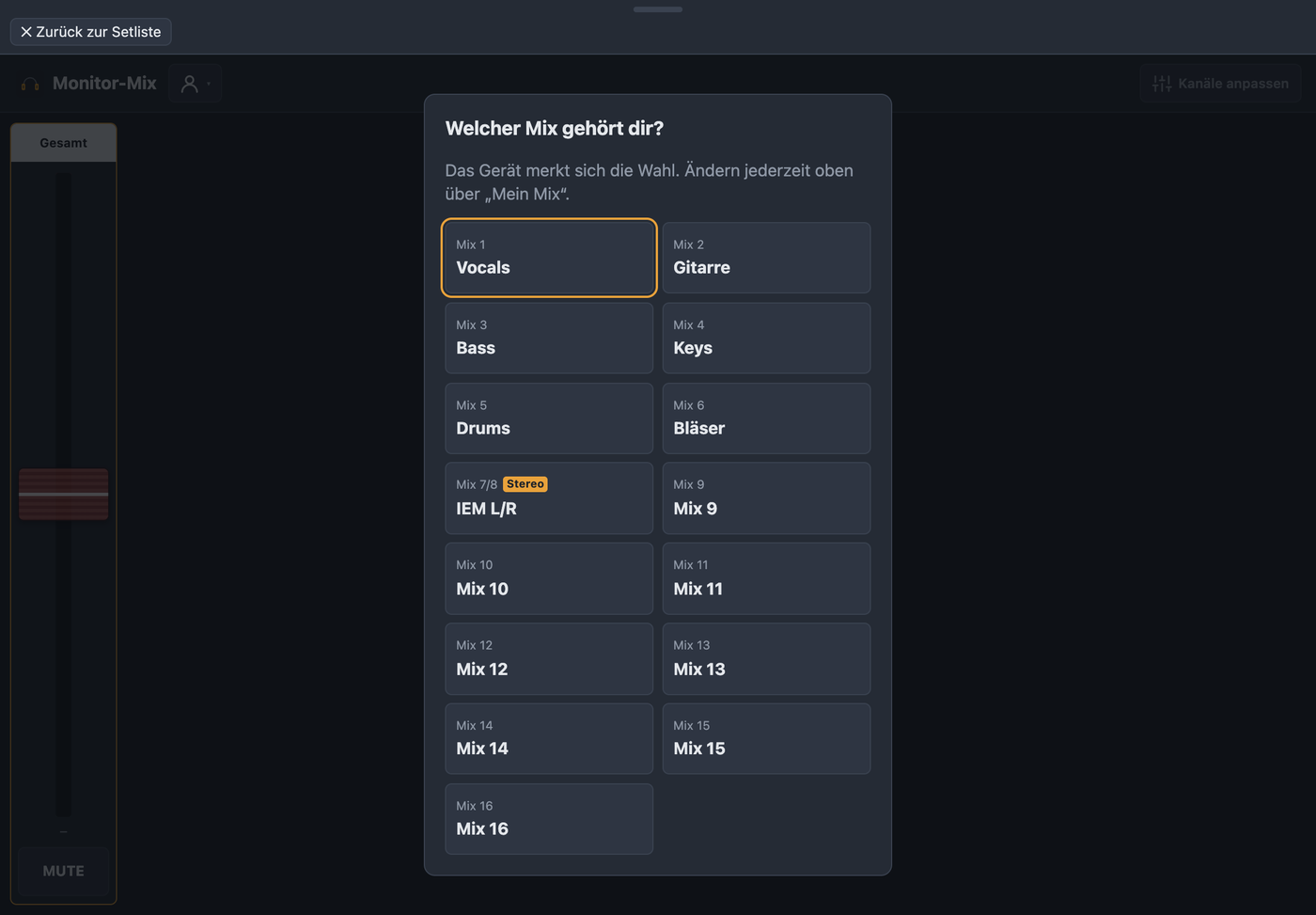The height and width of the screenshot is (915, 1316).
Task: Select Mix 3 Bass
Action: coord(549,338)
